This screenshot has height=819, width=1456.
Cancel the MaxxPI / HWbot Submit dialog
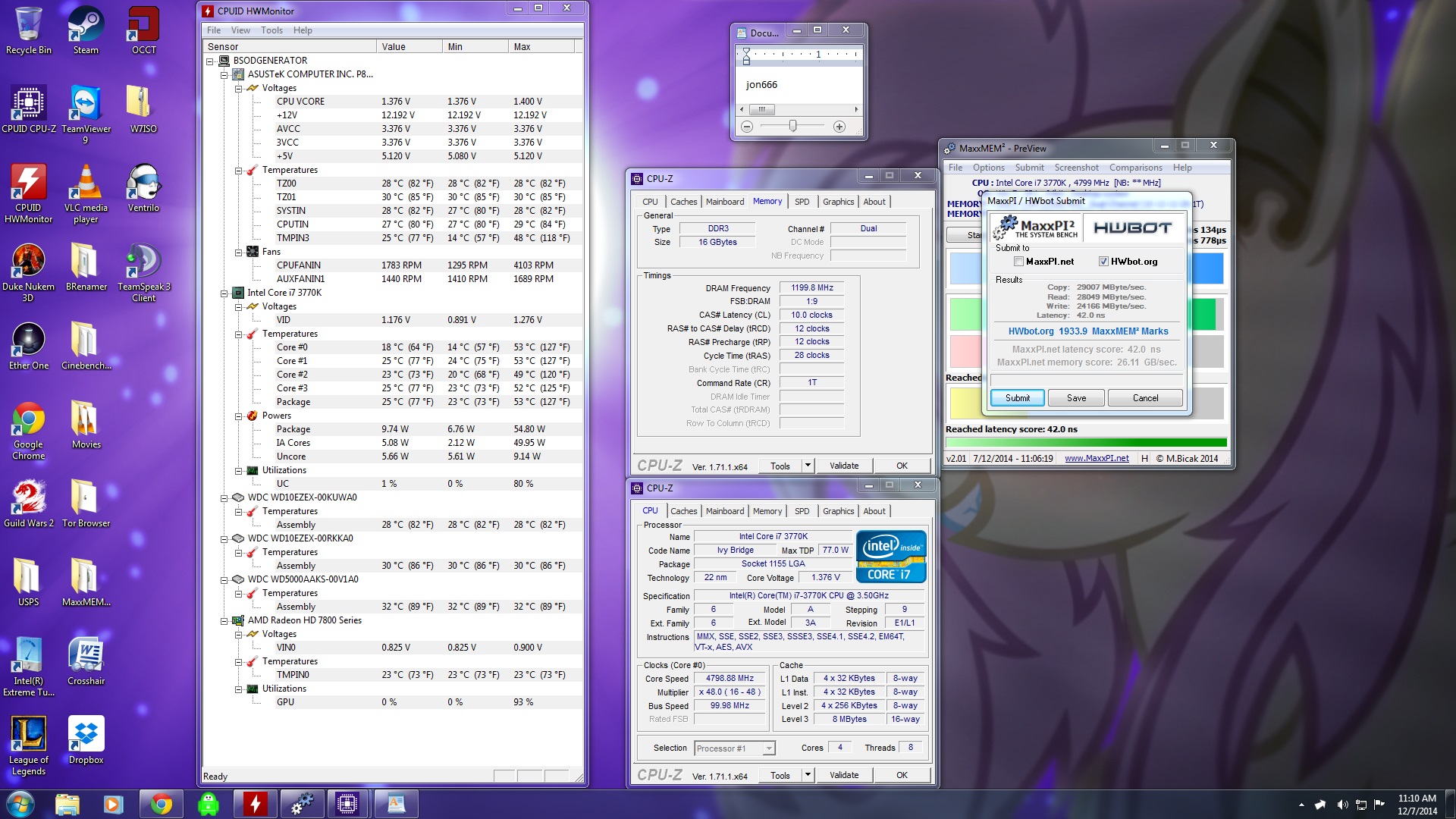tap(1145, 398)
